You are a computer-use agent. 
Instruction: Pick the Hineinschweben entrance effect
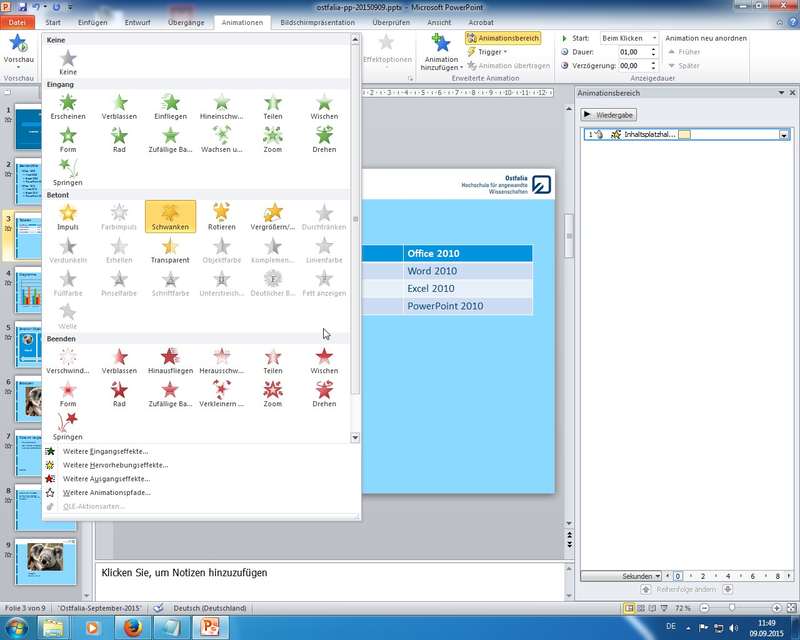pos(221,107)
